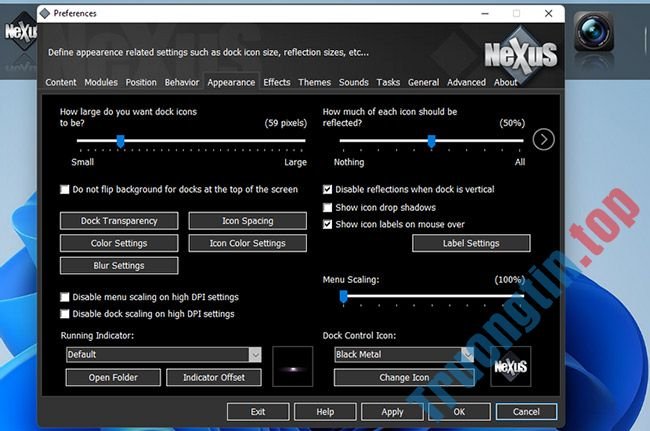Click the Menu Scaling slider handle
This screenshot has width=650, height=431.
(344, 296)
